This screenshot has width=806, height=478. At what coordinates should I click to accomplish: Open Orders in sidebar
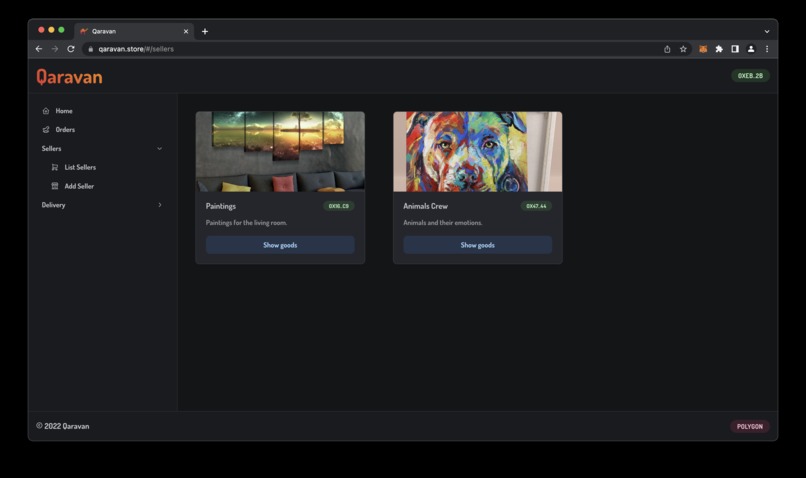(65, 130)
